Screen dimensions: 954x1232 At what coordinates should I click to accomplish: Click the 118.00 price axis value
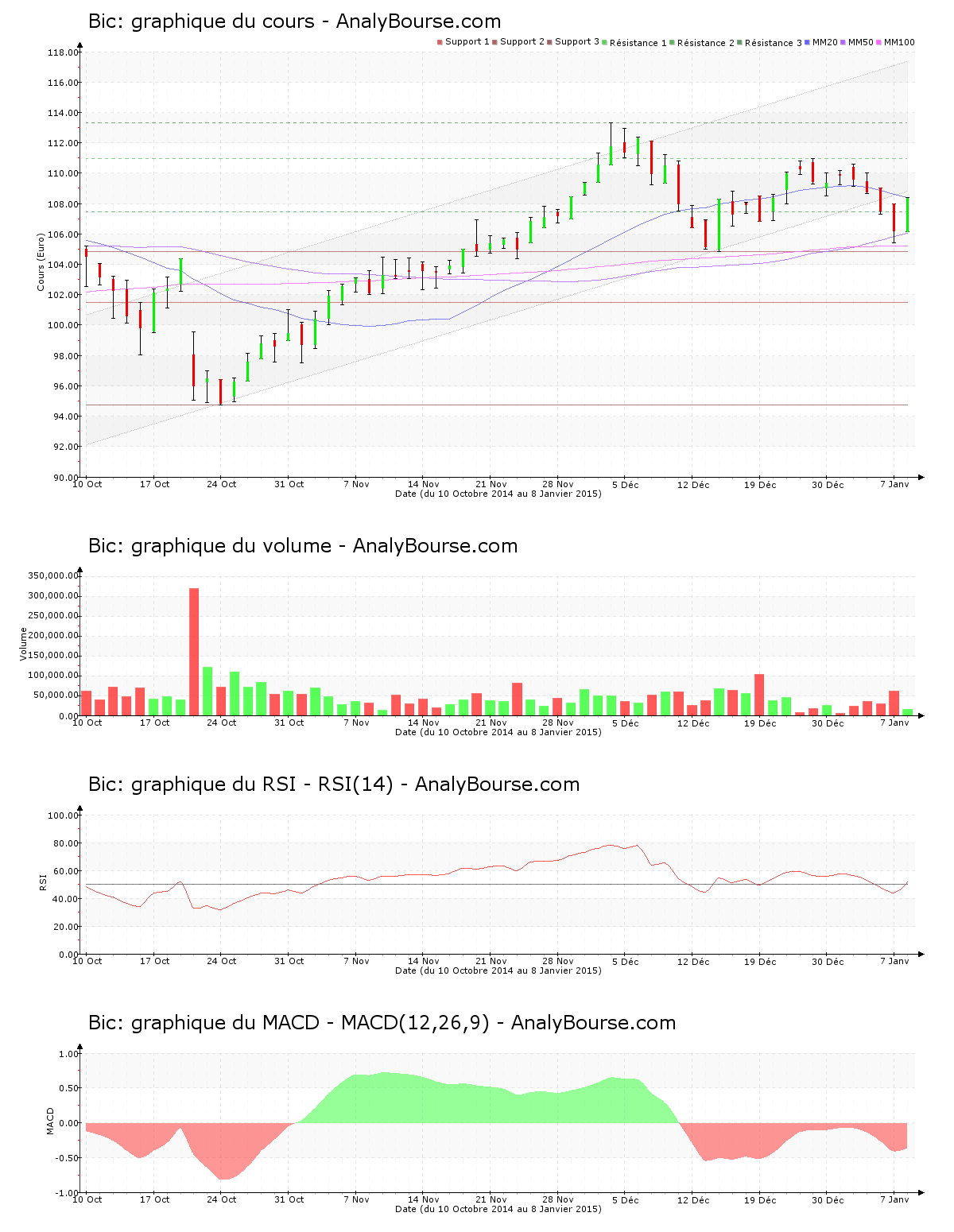pos(63,52)
